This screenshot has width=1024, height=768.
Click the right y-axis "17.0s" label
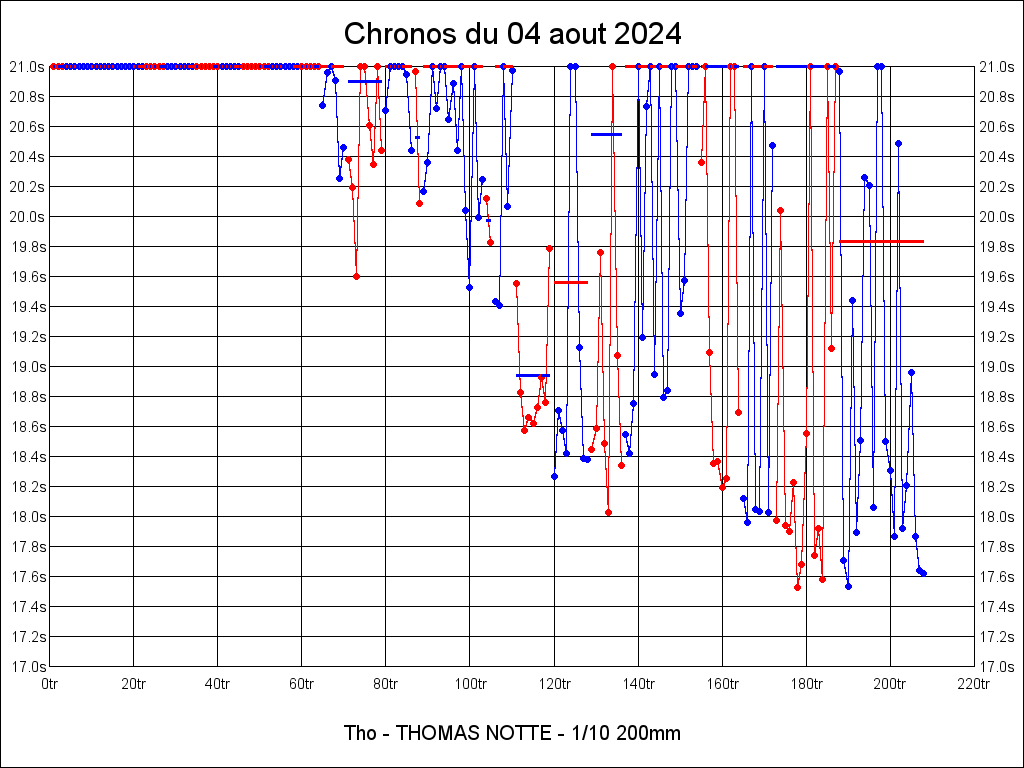tap(996, 667)
